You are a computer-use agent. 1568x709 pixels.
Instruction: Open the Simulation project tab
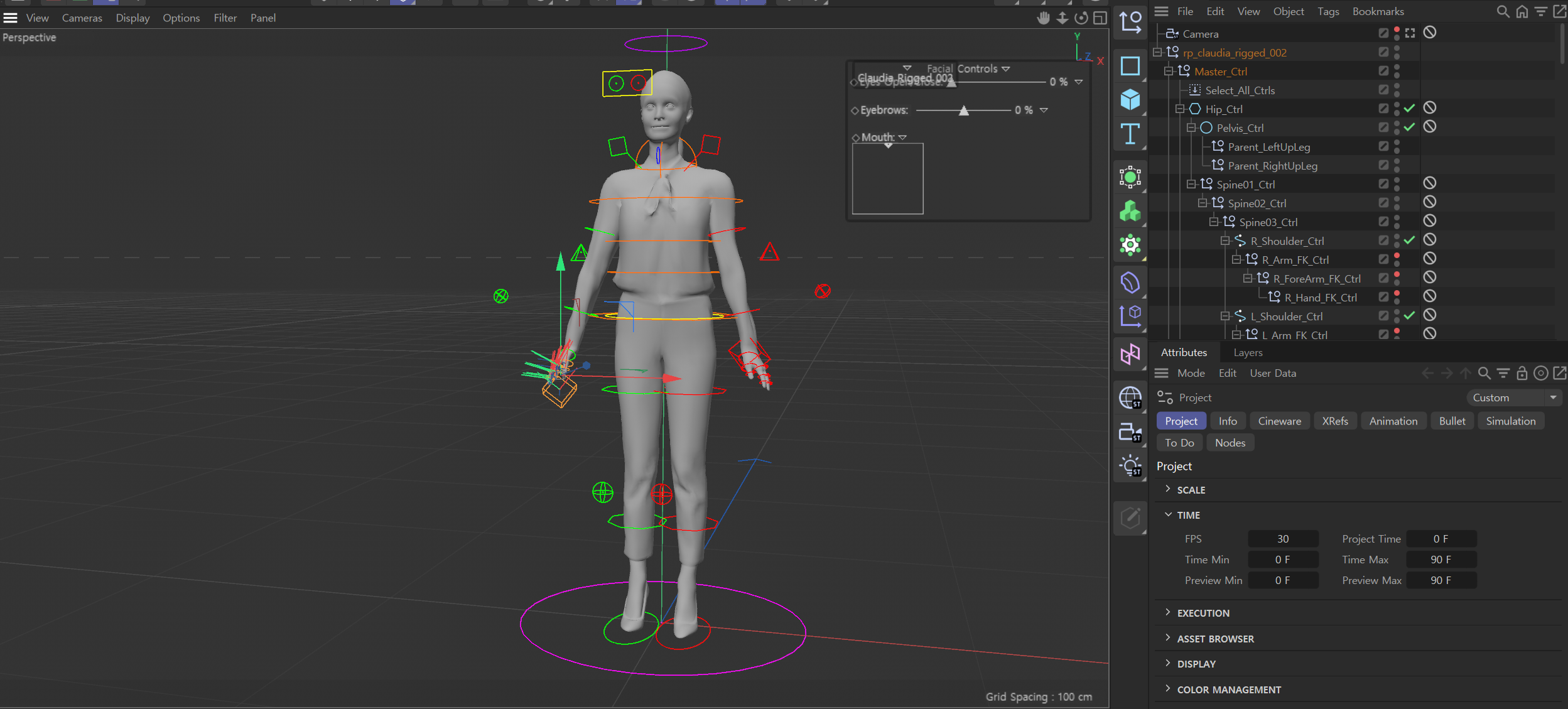point(1510,421)
